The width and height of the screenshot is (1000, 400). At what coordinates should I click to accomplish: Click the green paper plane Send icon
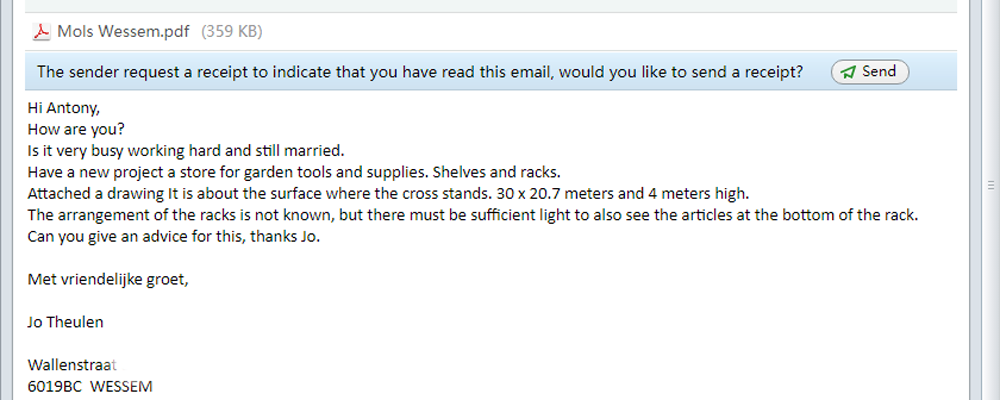[x=848, y=72]
